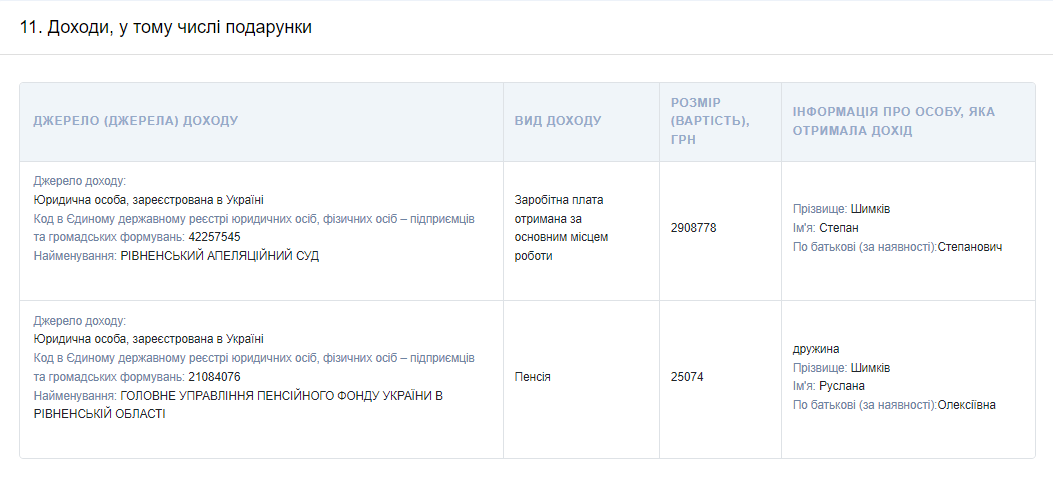Click 'Юридична особа, зареєстрована в Україні' in second row
This screenshot has width=1053, height=483.
click(x=148, y=339)
